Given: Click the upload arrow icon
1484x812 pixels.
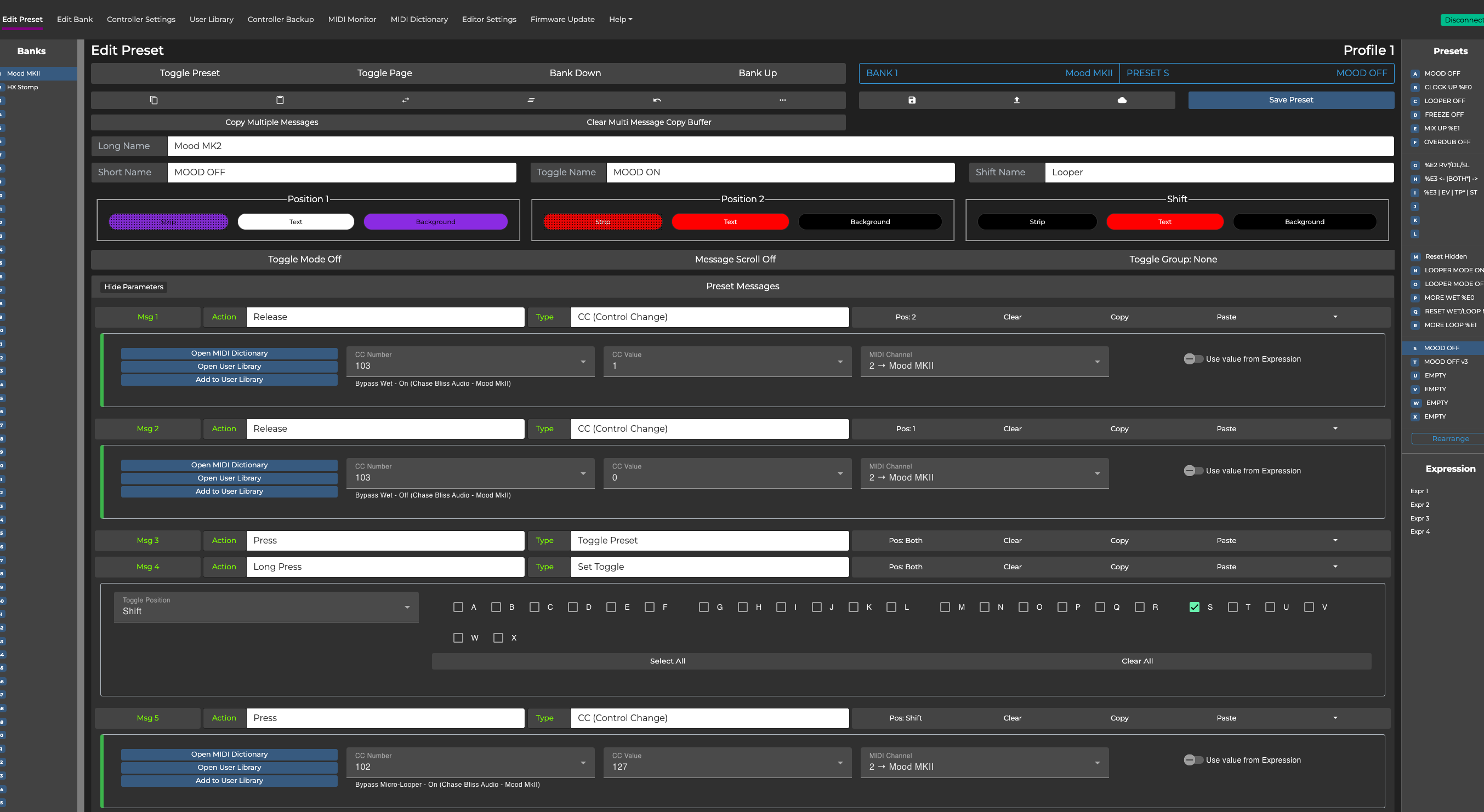Looking at the screenshot, I should [x=1017, y=100].
